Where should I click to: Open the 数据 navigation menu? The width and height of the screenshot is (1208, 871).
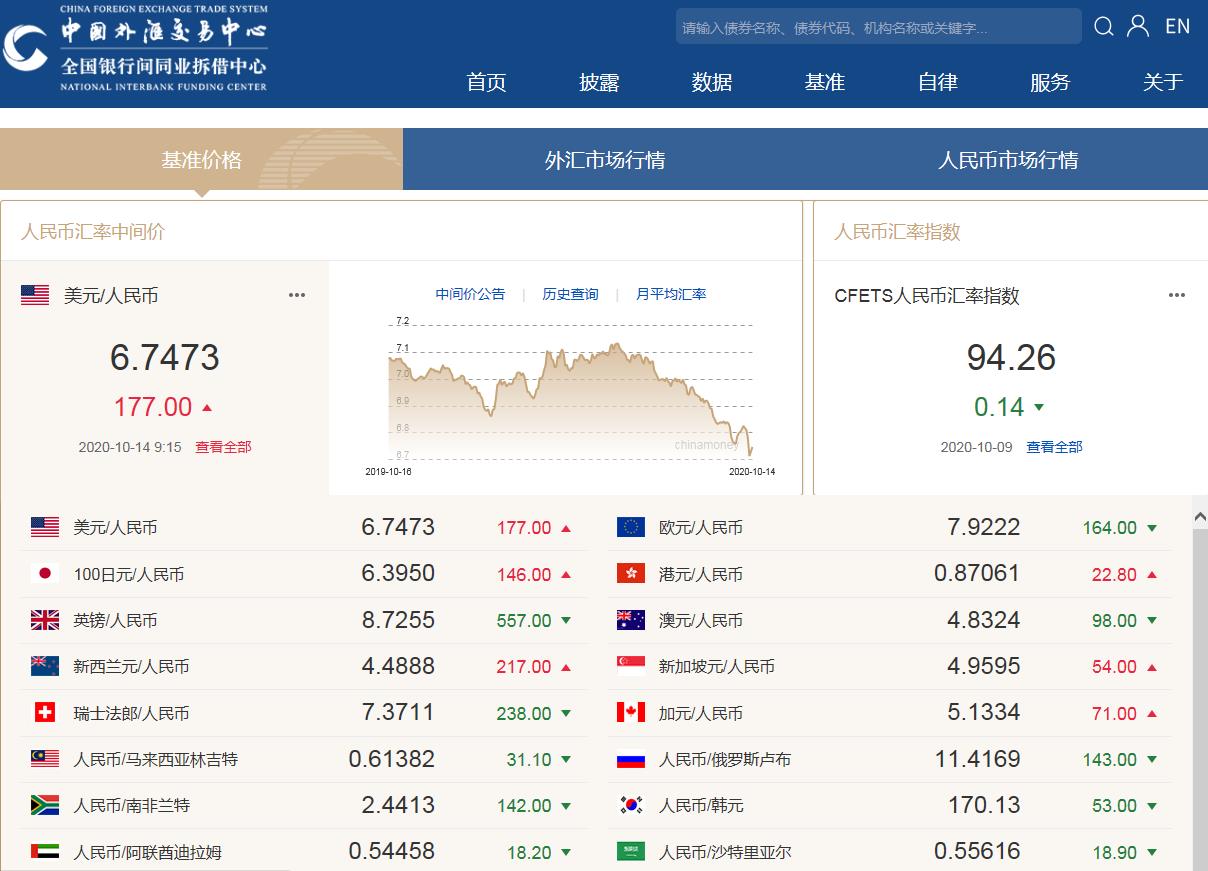[712, 82]
